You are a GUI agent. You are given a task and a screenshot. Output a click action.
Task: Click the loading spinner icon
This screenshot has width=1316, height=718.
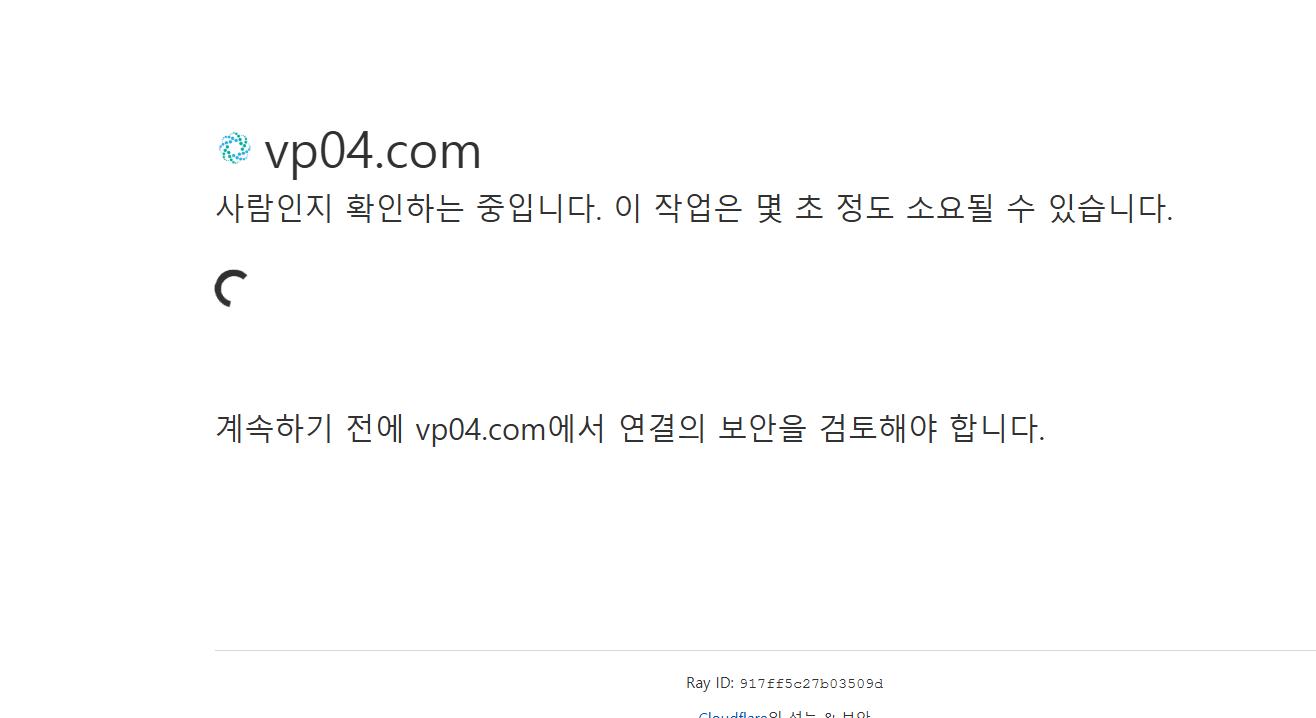[232, 288]
